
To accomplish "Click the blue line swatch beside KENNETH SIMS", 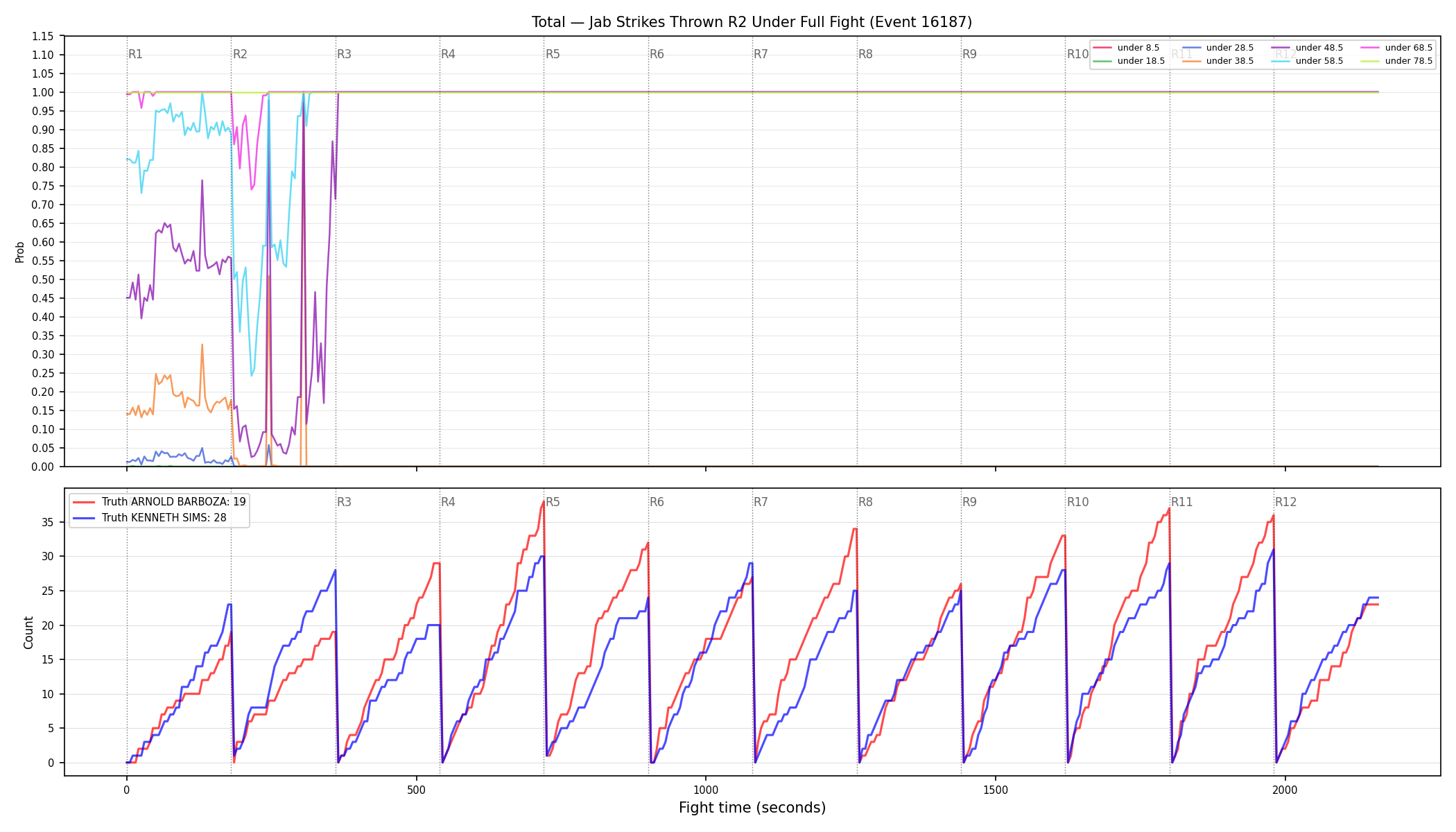I will tap(85, 518).
